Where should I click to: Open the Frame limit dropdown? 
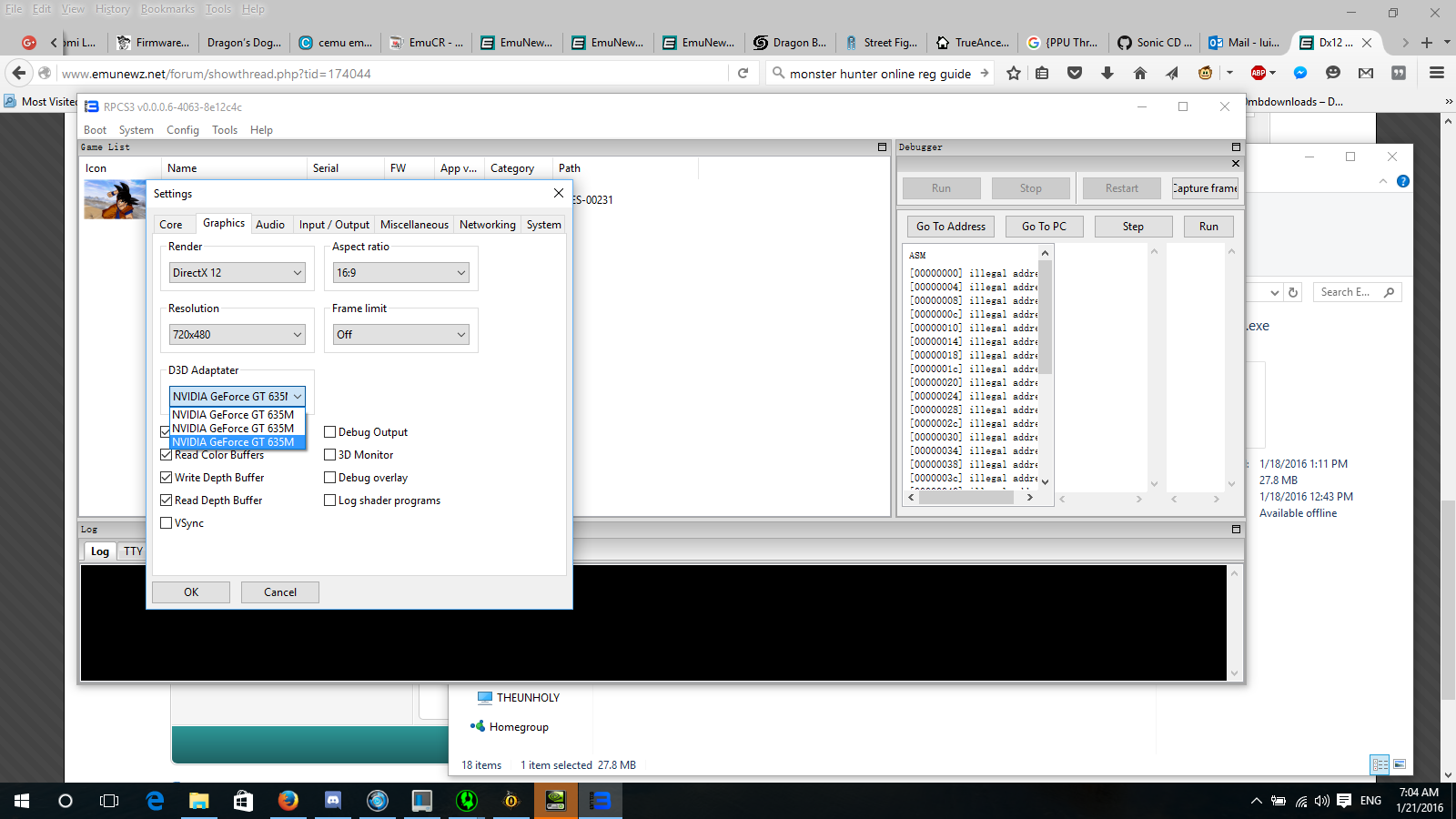click(400, 335)
